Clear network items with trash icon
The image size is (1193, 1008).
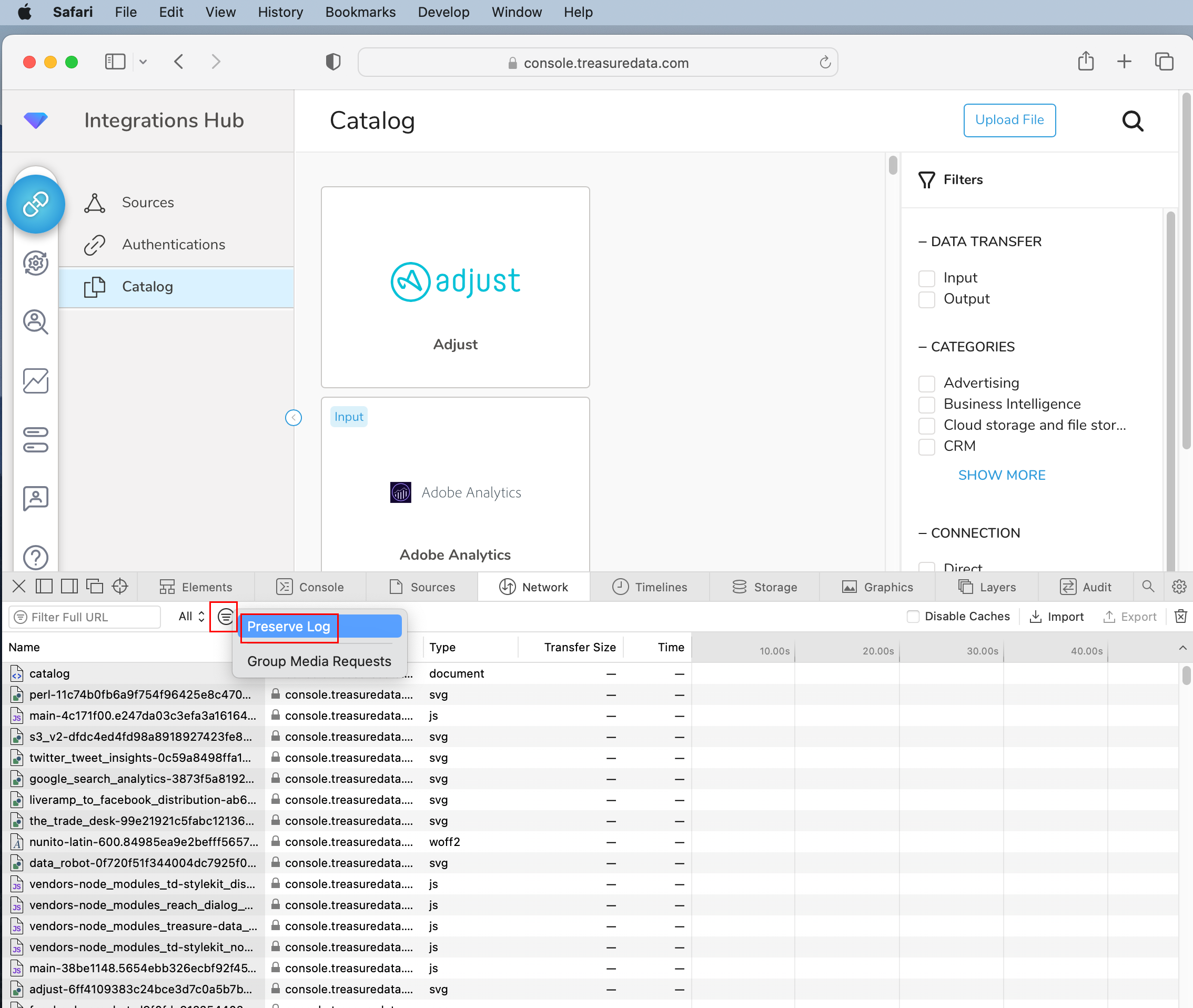pyautogui.click(x=1180, y=616)
